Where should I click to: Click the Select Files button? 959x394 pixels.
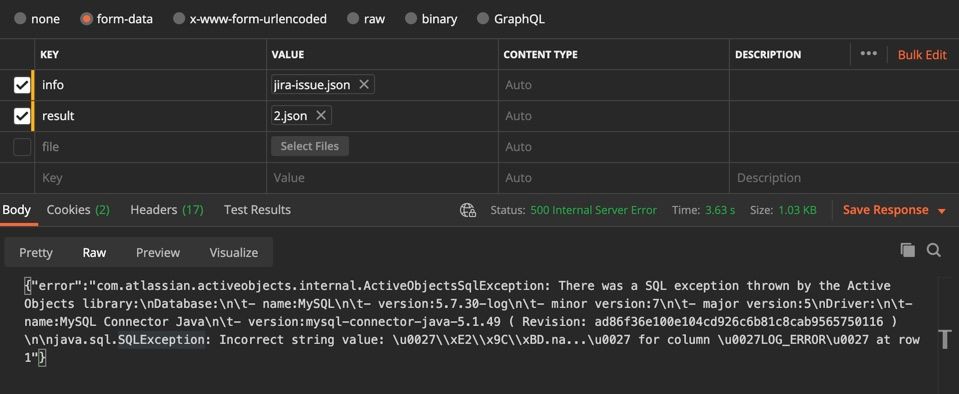tap(310, 146)
